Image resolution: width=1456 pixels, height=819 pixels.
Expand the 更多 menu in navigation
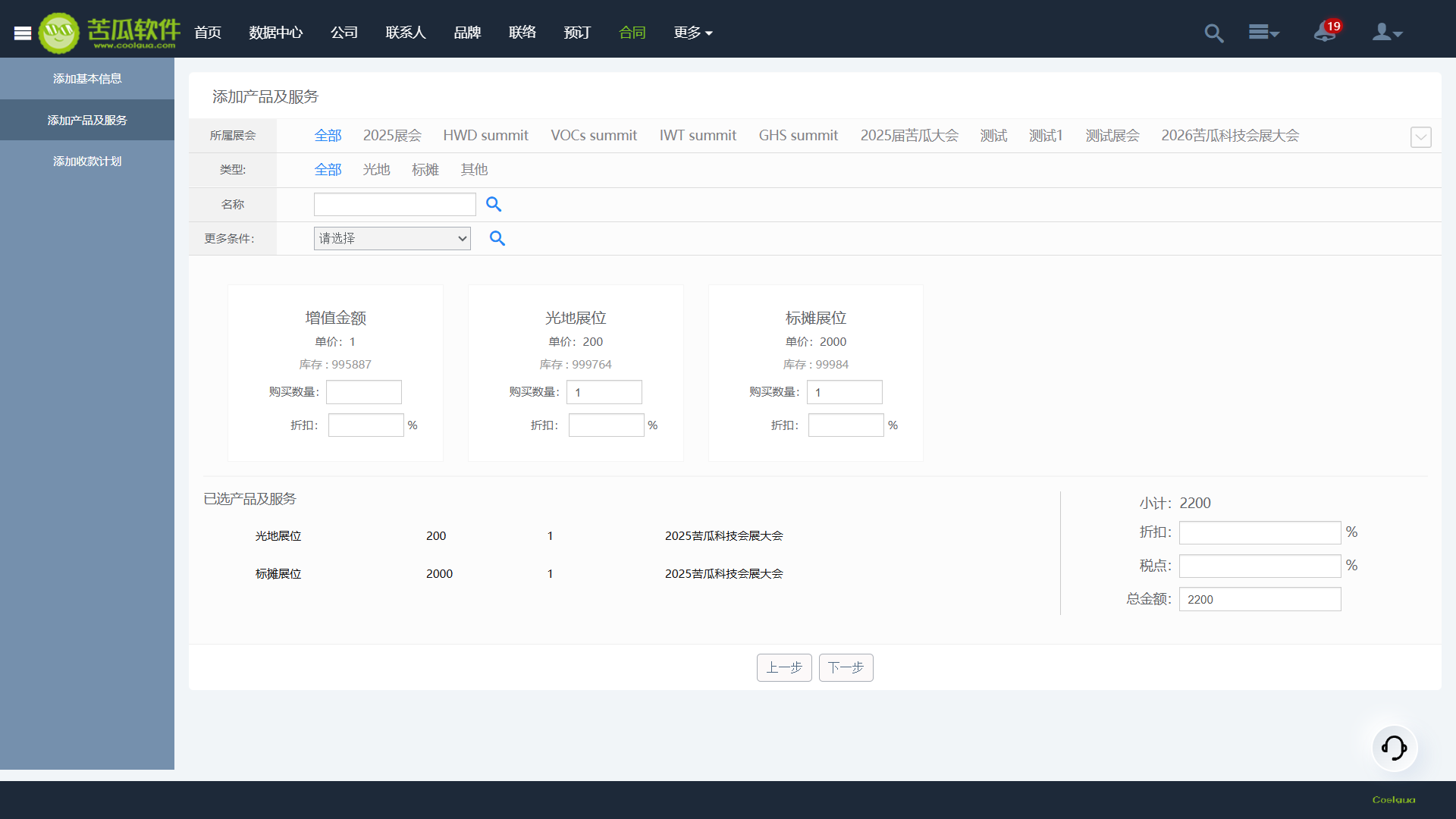(x=693, y=33)
